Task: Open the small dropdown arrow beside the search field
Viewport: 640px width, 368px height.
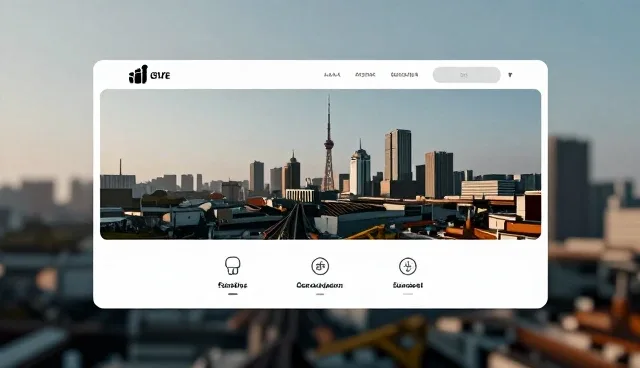Action: tap(510, 75)
